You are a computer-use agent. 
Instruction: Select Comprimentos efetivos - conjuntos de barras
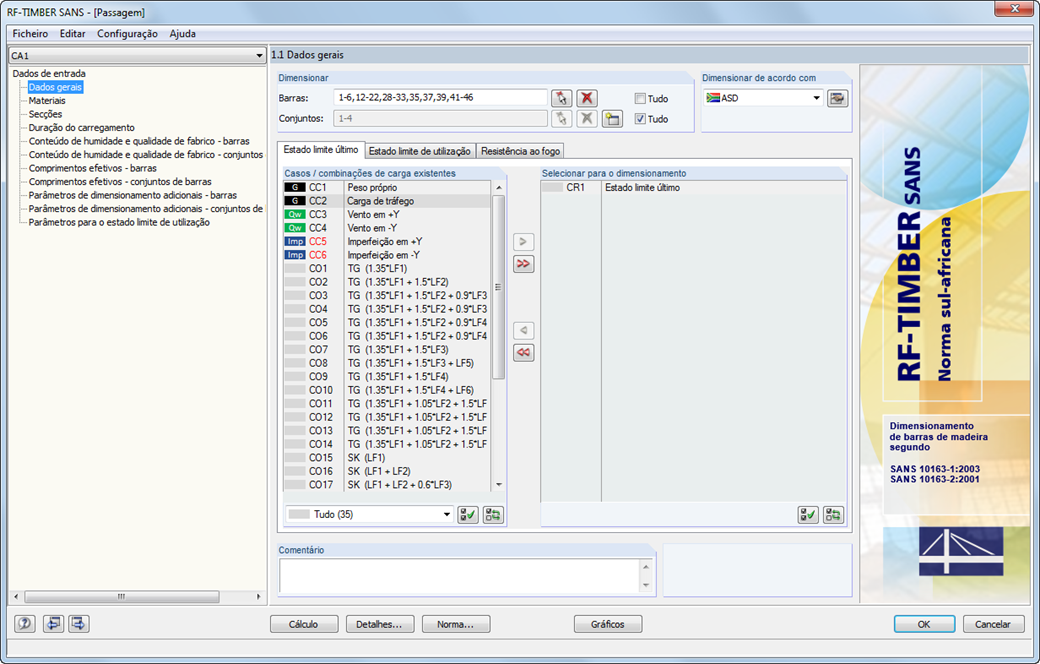click(x=120, y=182)
